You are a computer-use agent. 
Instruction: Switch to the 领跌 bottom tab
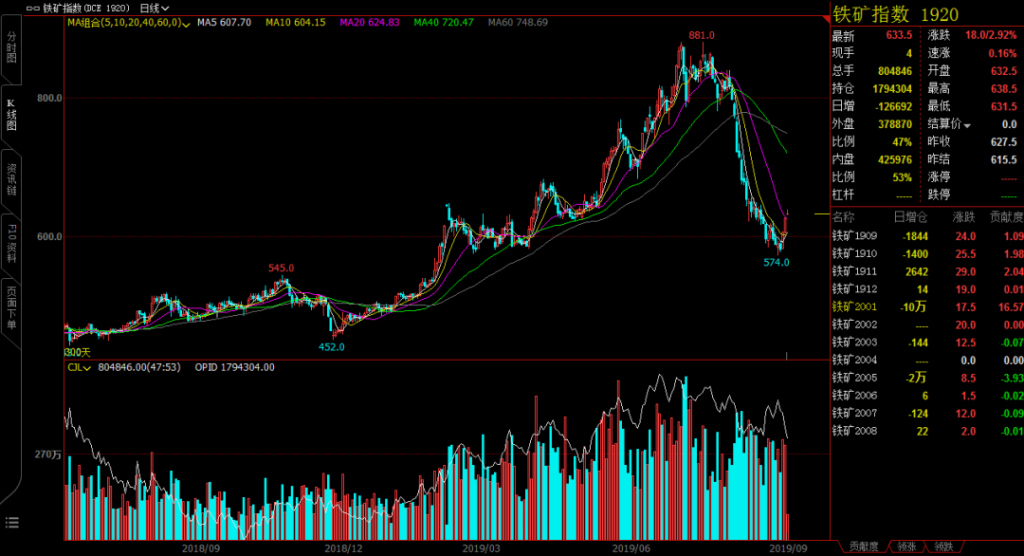942,546
